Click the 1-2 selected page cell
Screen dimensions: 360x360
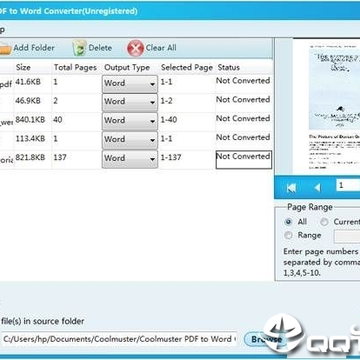coord(166,101)
